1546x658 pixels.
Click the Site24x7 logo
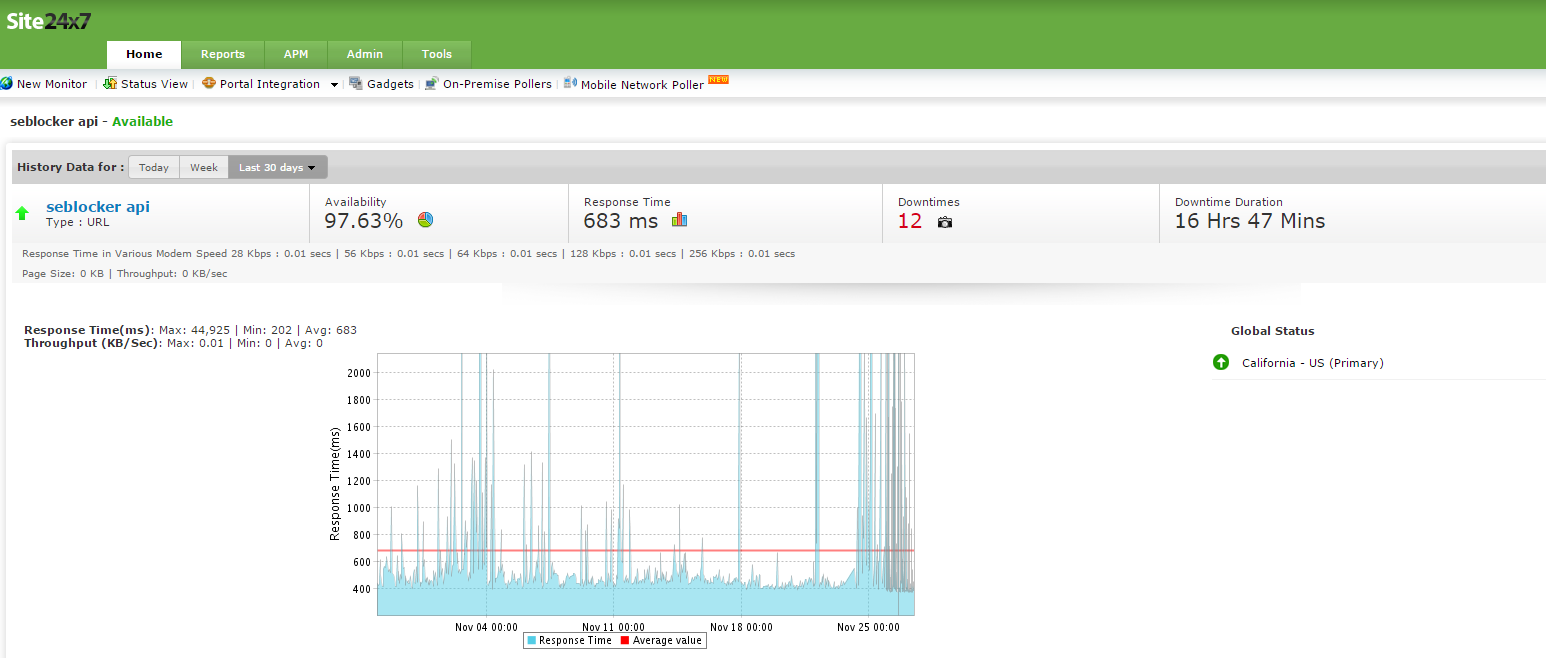(x=49, y=20)
